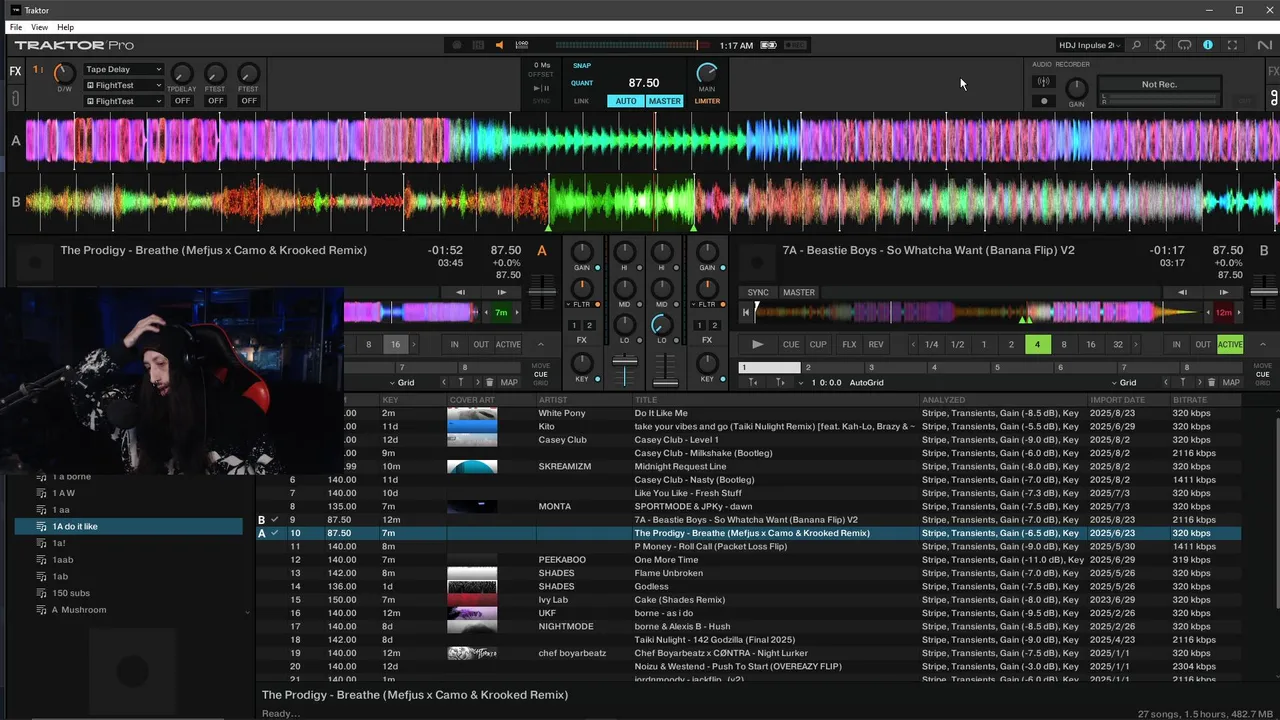Click SYNC on deck B

(759, 292)
